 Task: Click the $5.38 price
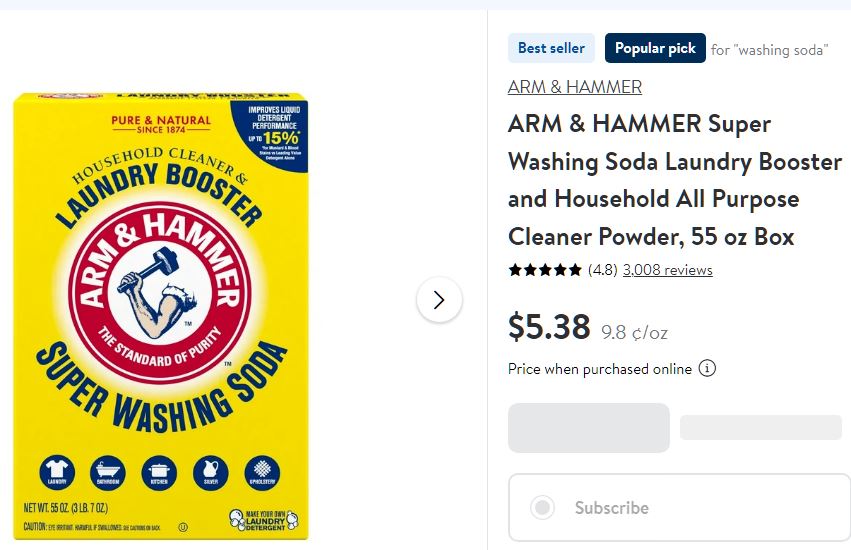coord(549,326)
